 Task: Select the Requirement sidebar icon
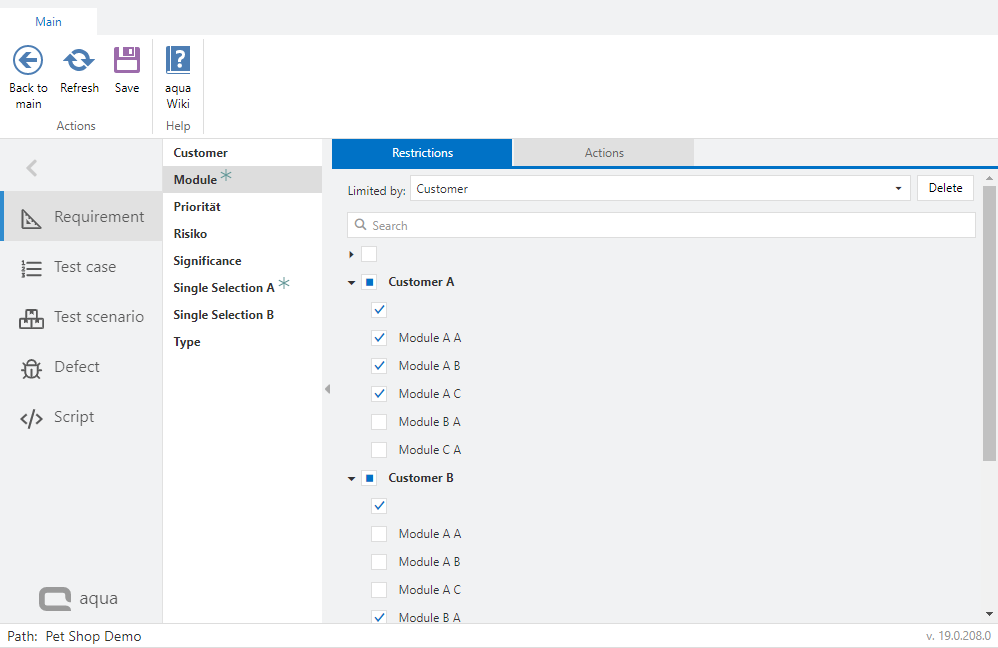[31, 217]
